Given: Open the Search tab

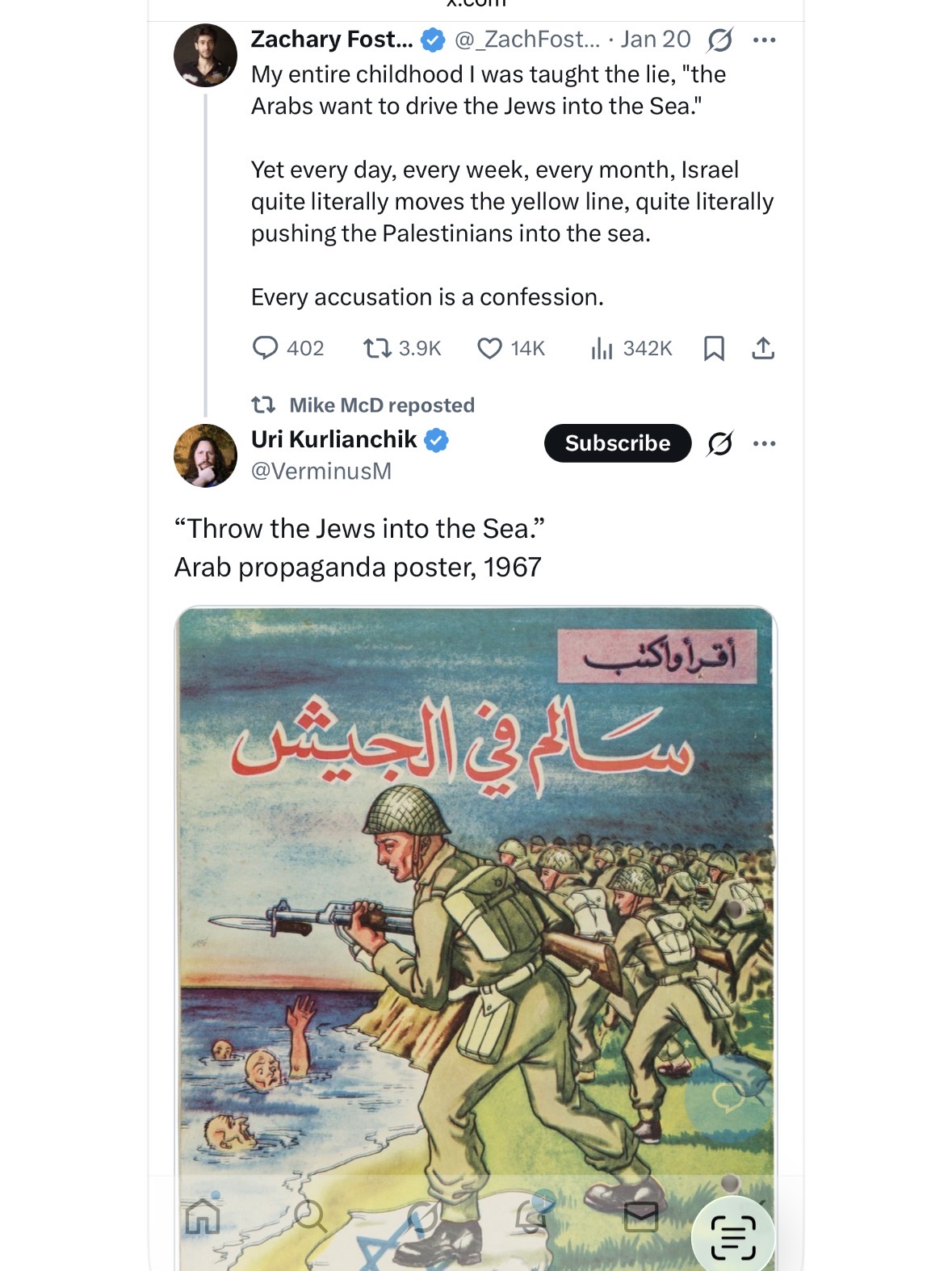Looking at the screenshot, I should (x=309, y=1215).
